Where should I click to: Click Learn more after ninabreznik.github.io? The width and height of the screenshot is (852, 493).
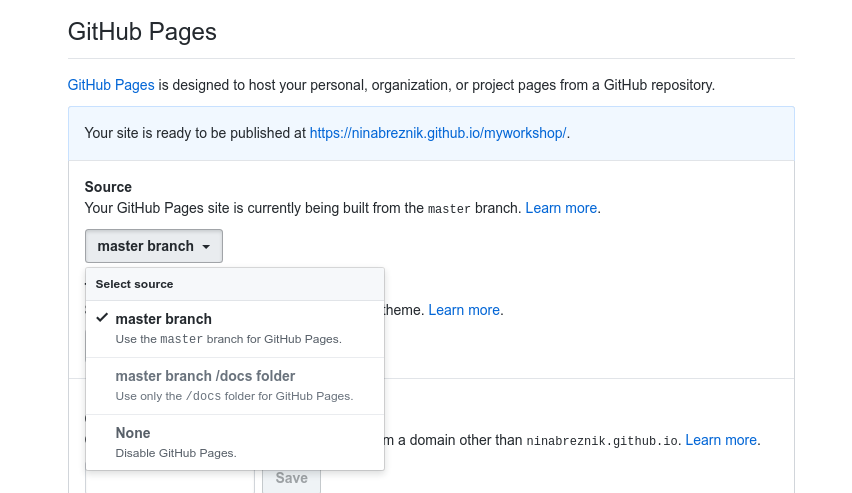click(721, 440)
